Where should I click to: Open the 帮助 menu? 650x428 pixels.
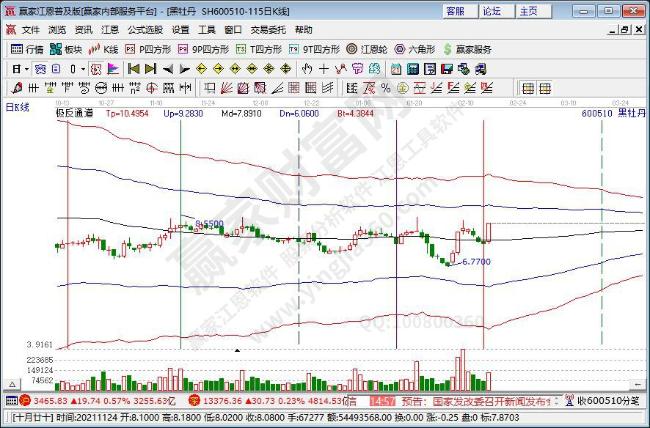[x=303, y=30]
